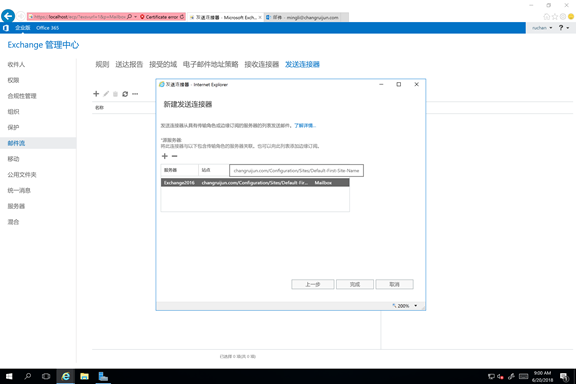Viewport: 576px width, 384px height.
Task: Add a source server with the dialog plus icon
Action: [x=165, y=156]
